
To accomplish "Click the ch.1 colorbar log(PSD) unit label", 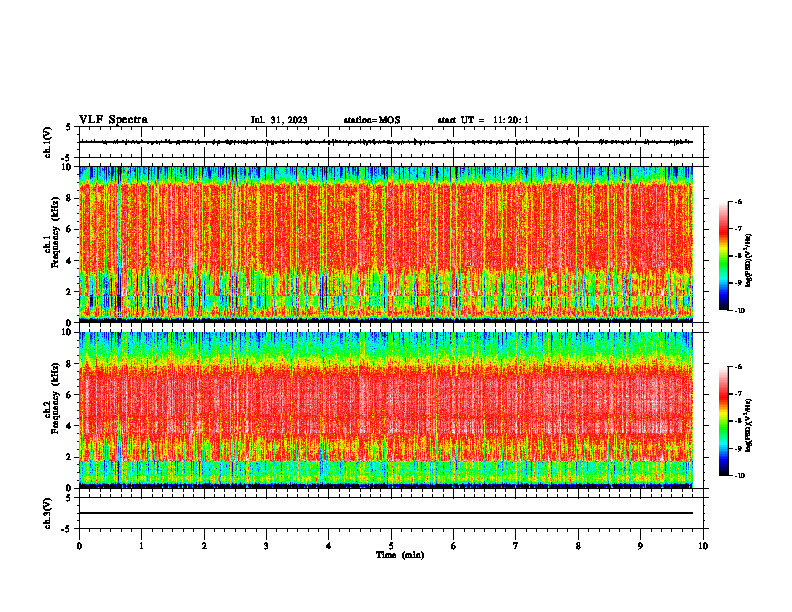I will (749, 260).
